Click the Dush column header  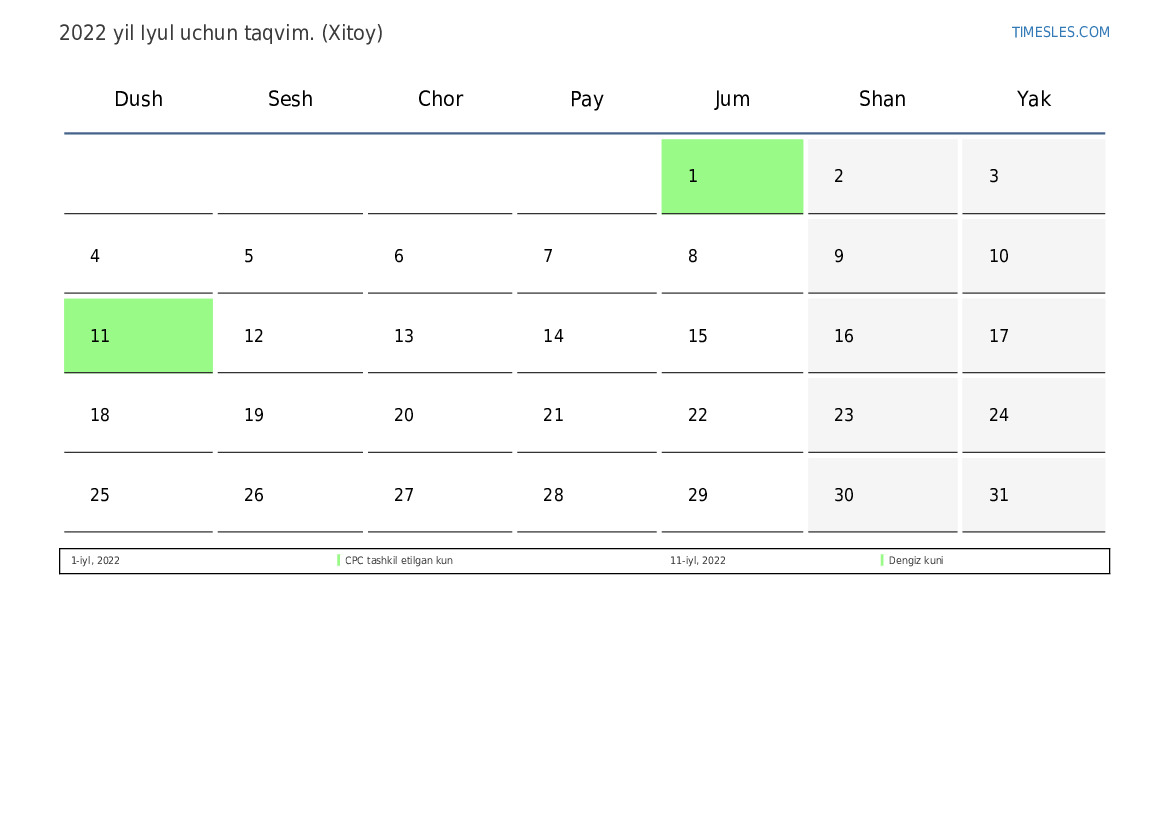(138, 99)
